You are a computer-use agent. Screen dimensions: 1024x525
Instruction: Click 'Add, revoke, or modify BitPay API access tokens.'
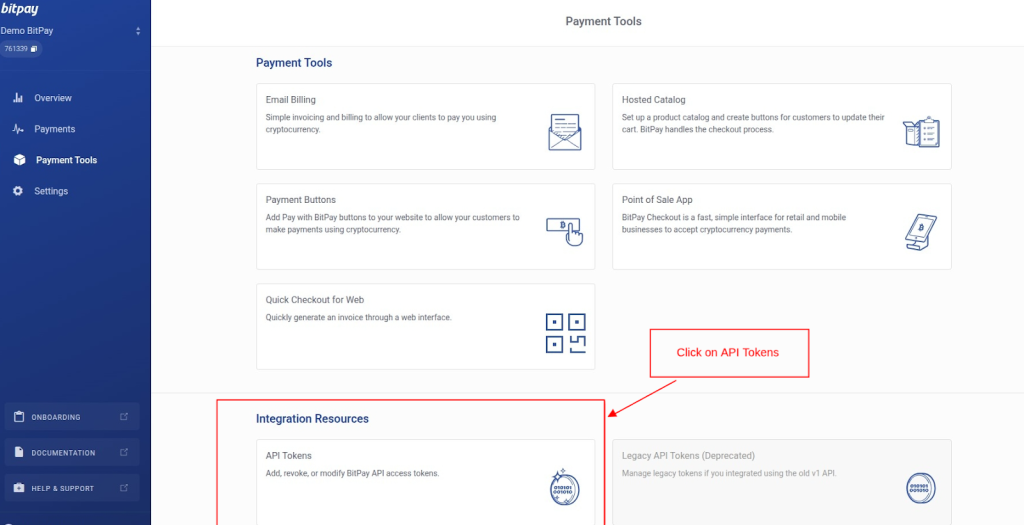coord(352,473)
